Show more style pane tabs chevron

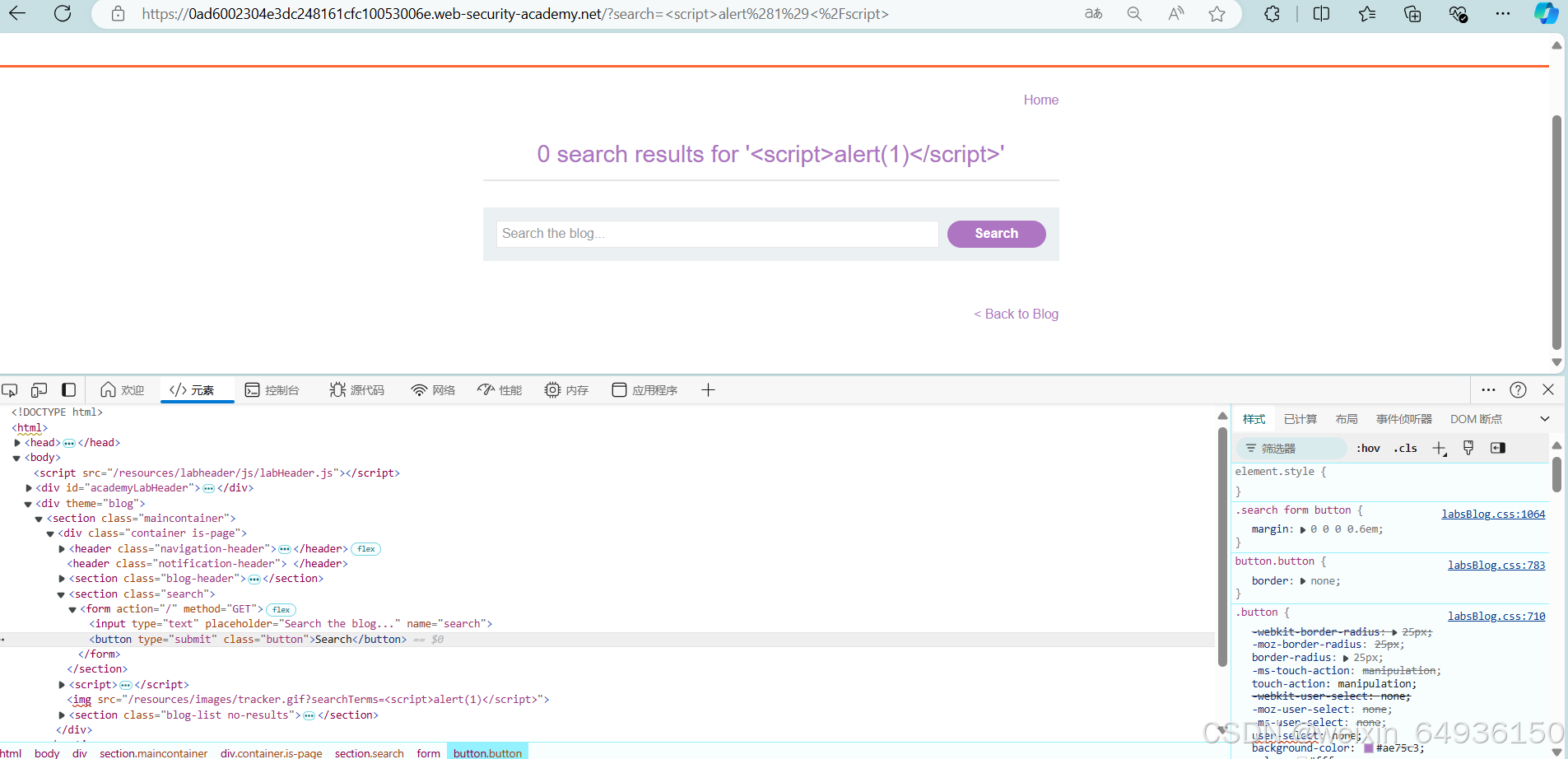[x=1545, y=419]
